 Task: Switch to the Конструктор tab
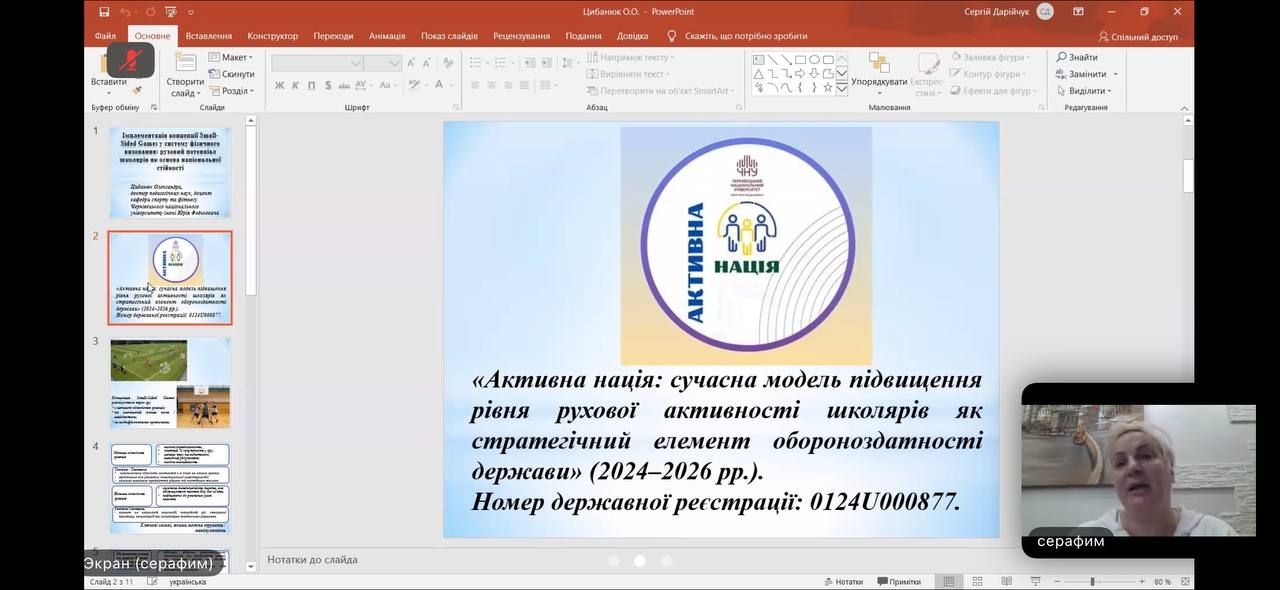[x=273, y=36]
